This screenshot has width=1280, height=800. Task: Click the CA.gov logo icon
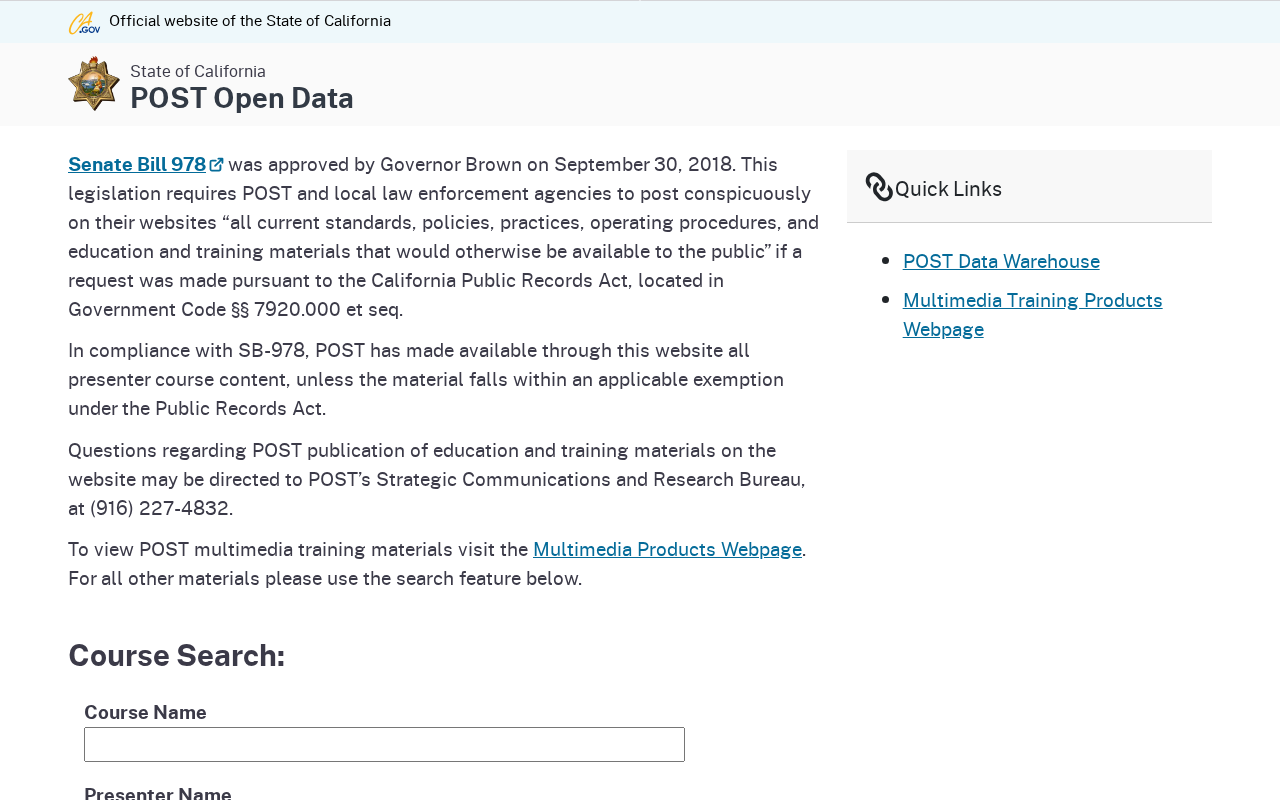click(x=84, y=22)
